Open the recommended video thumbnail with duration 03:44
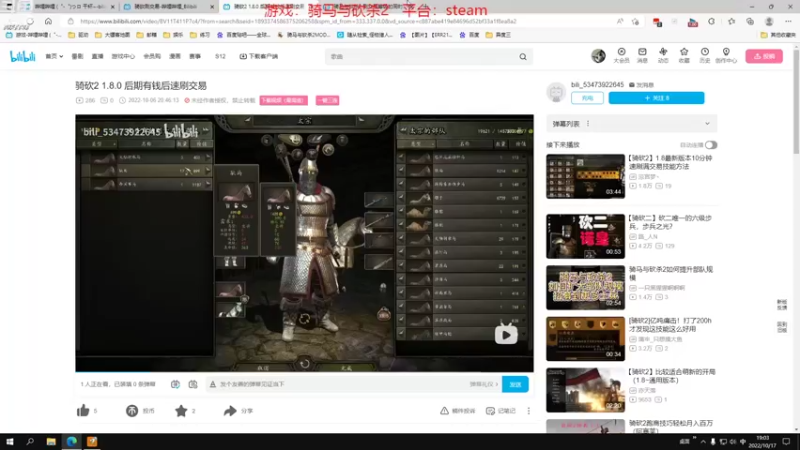 click(585, 177)
